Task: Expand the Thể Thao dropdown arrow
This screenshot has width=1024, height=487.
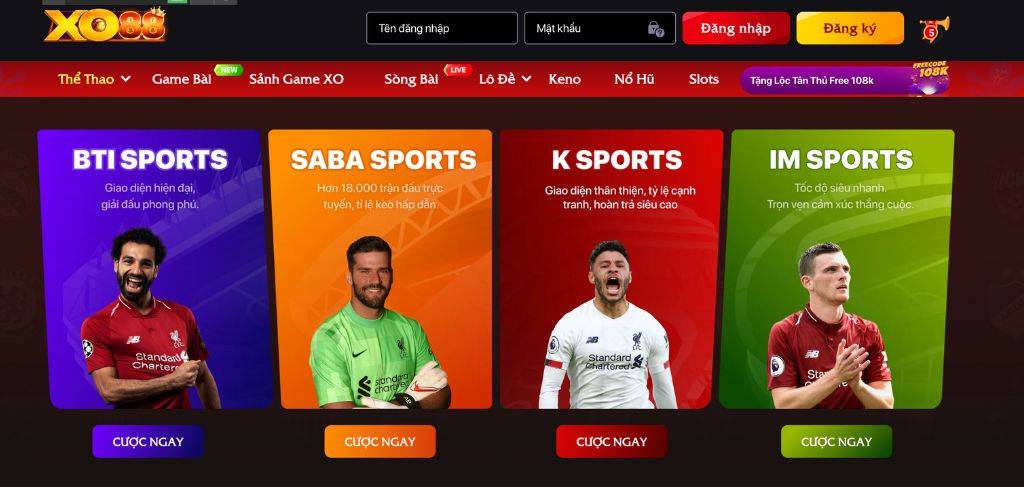Action: 125,79
